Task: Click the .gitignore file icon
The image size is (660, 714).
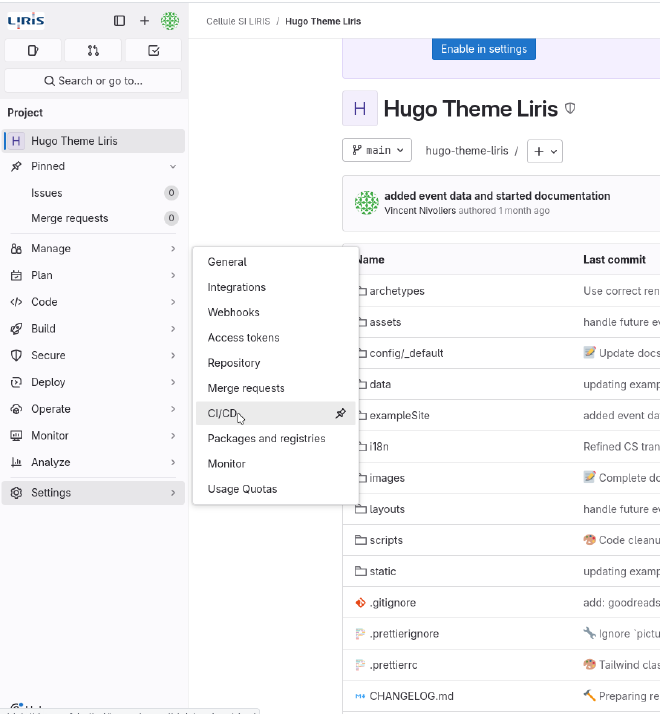Action: click(360, 602)
